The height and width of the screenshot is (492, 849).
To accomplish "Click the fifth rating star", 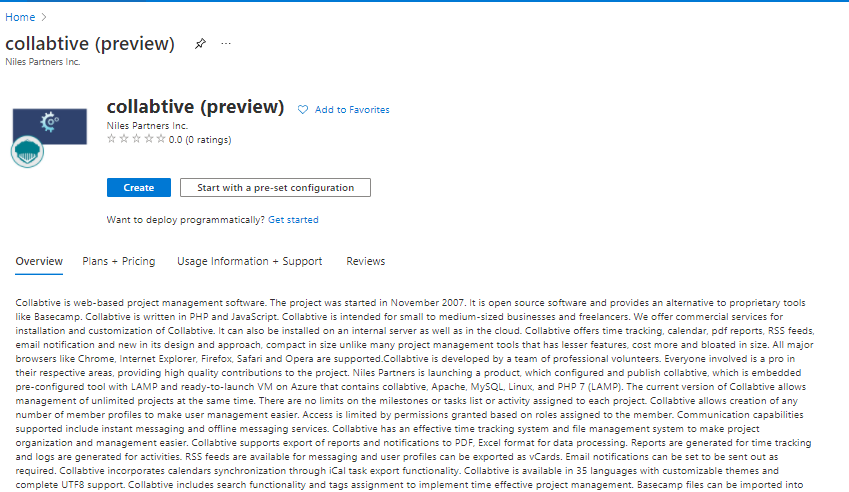I will click(160, 140).
